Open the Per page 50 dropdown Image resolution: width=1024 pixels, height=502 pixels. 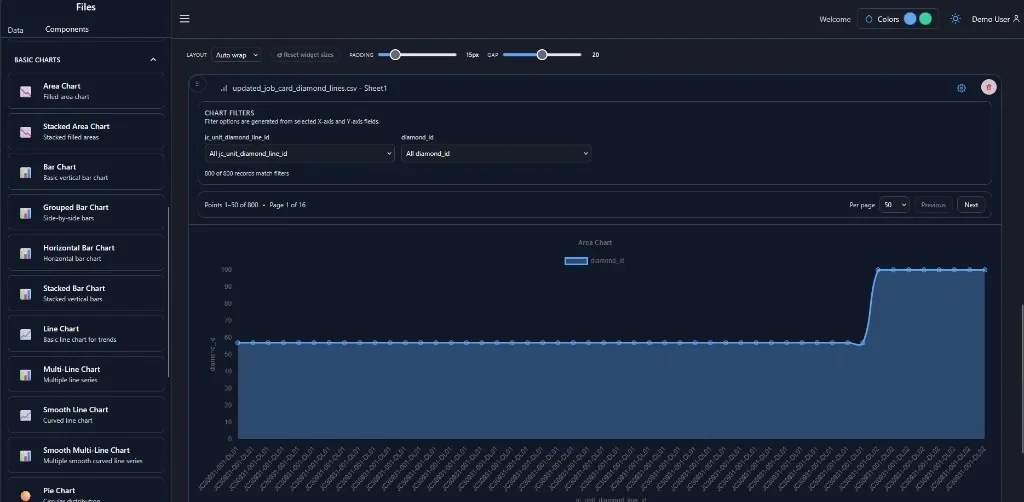pos(894,205)
